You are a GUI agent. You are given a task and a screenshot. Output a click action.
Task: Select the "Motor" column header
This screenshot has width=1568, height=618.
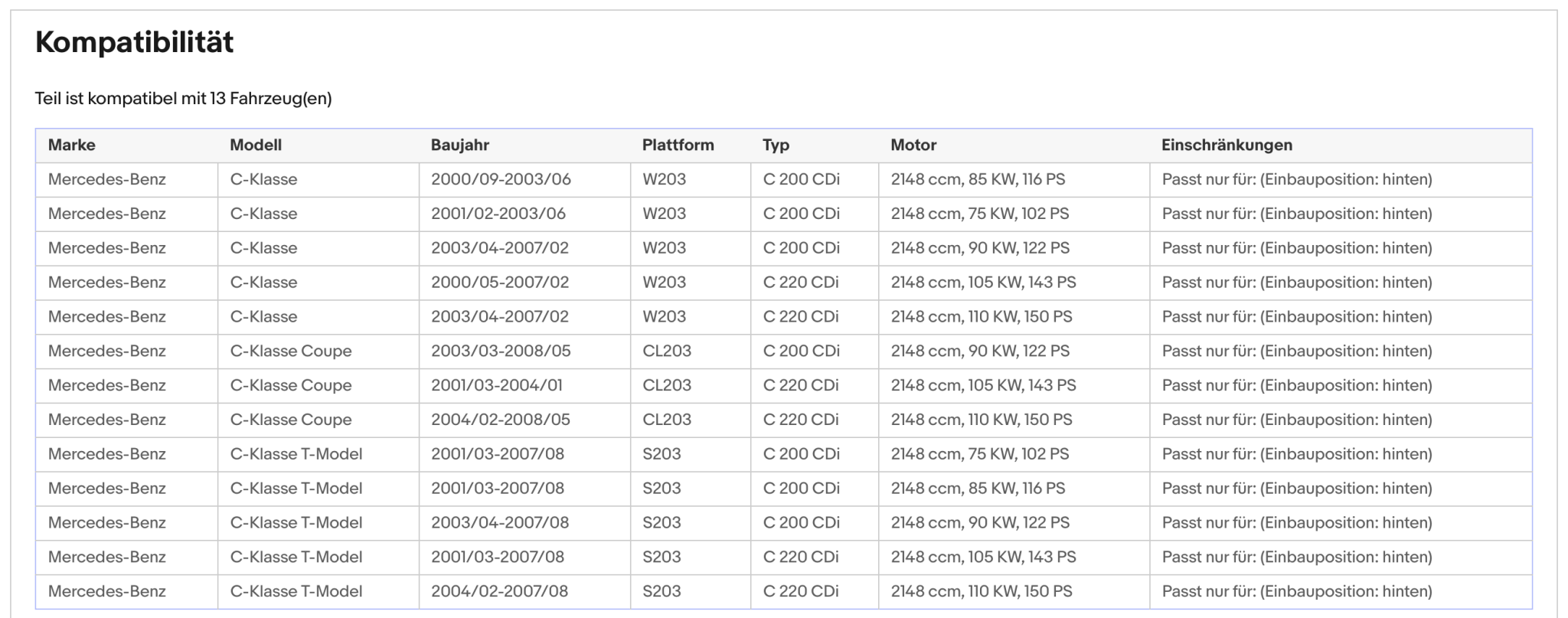point(913,145)
